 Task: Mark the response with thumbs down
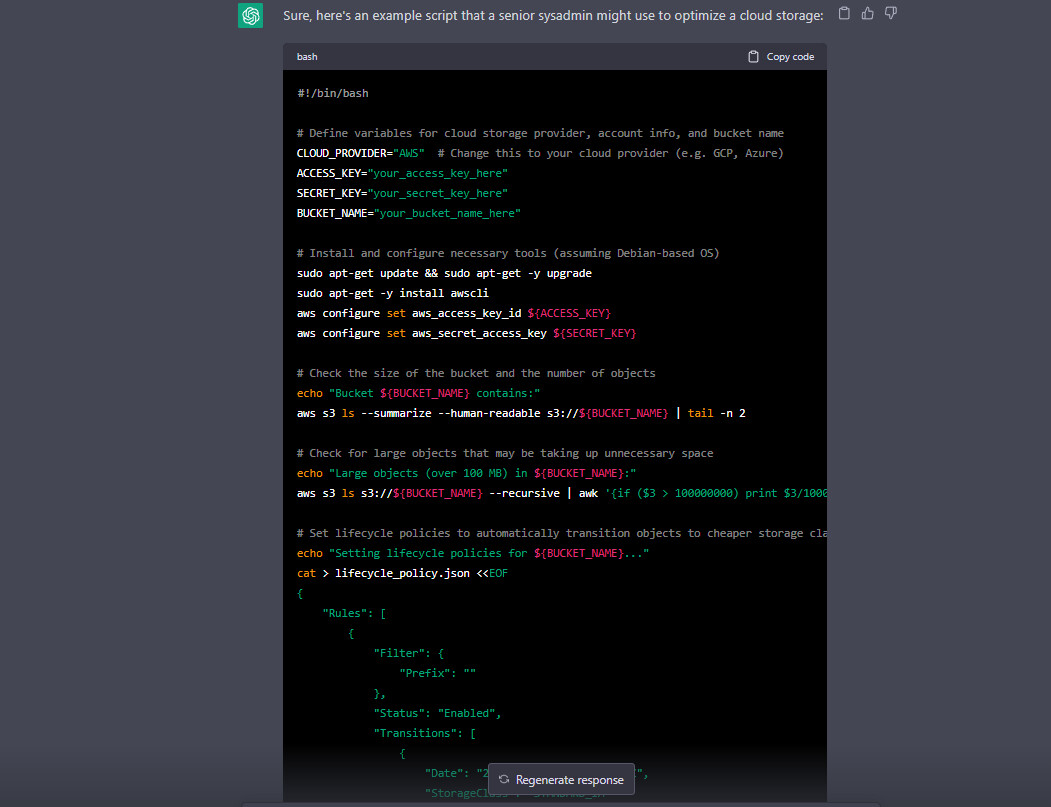point(890,14)
